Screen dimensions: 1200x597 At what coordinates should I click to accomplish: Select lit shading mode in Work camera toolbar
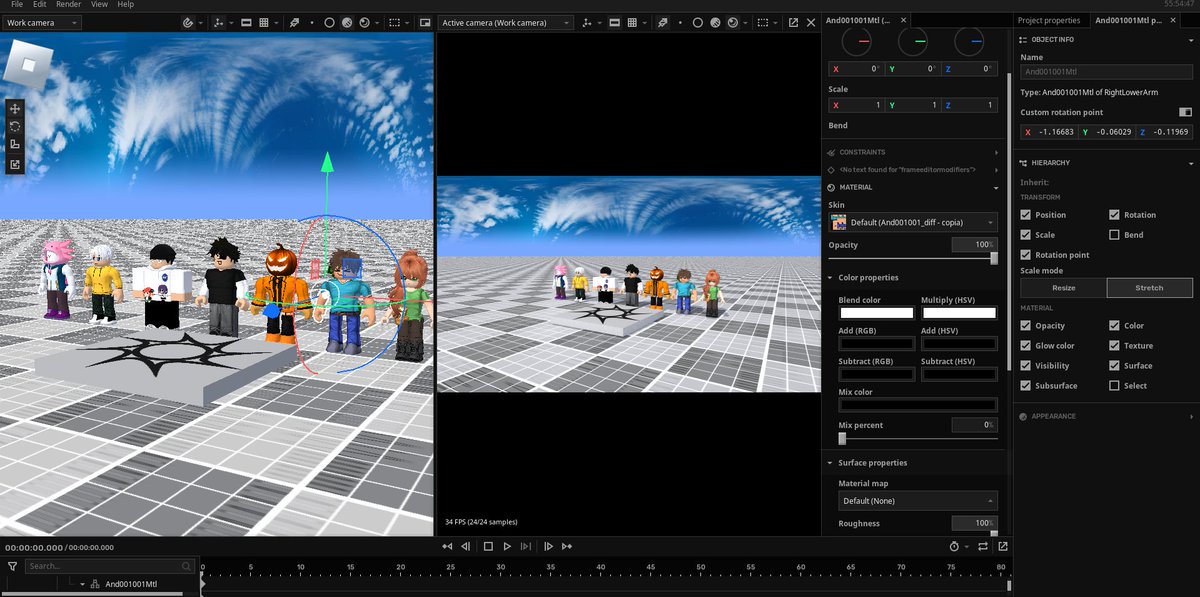(346, 22)
